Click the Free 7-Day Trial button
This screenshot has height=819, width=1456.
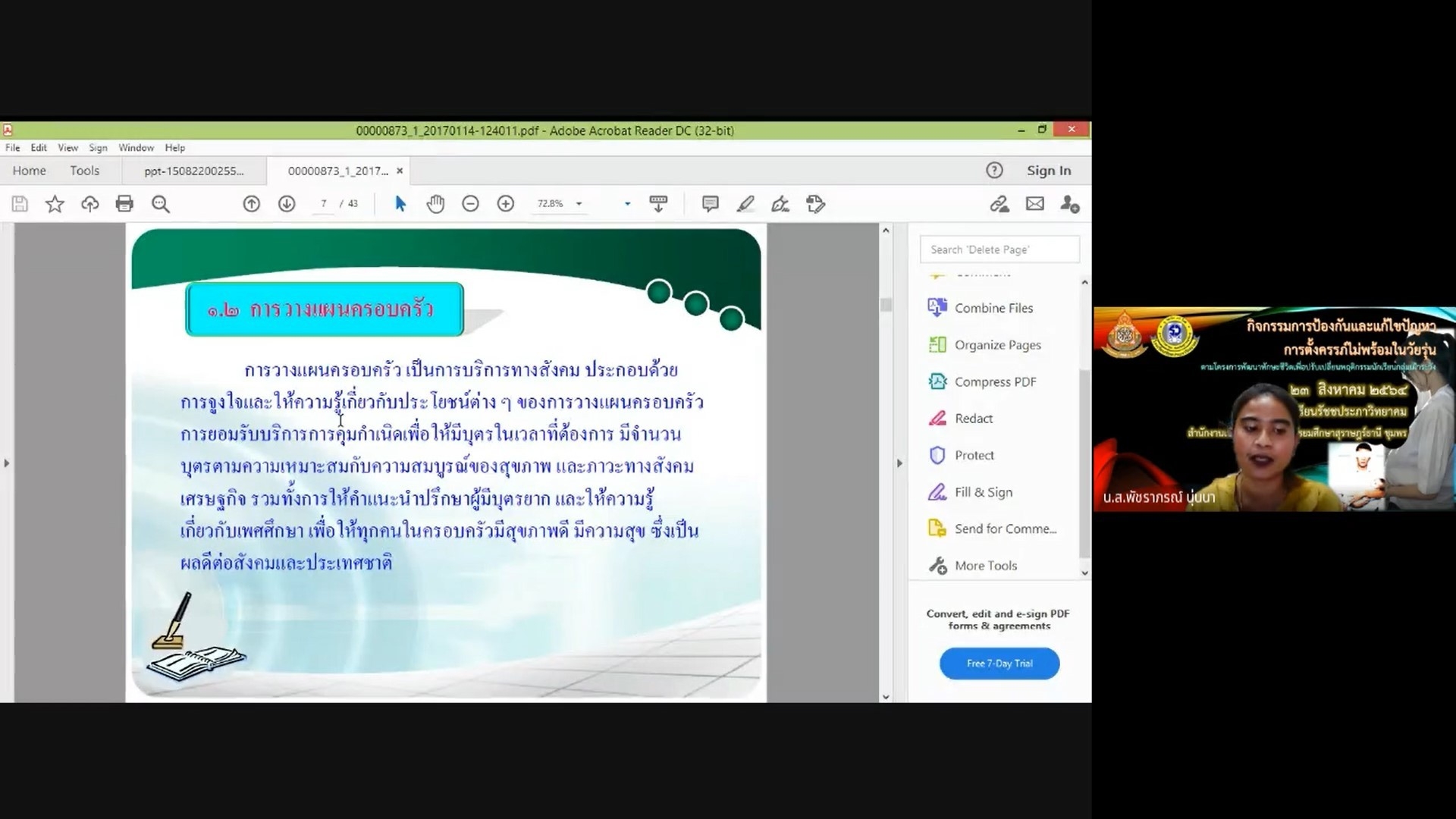999,664
